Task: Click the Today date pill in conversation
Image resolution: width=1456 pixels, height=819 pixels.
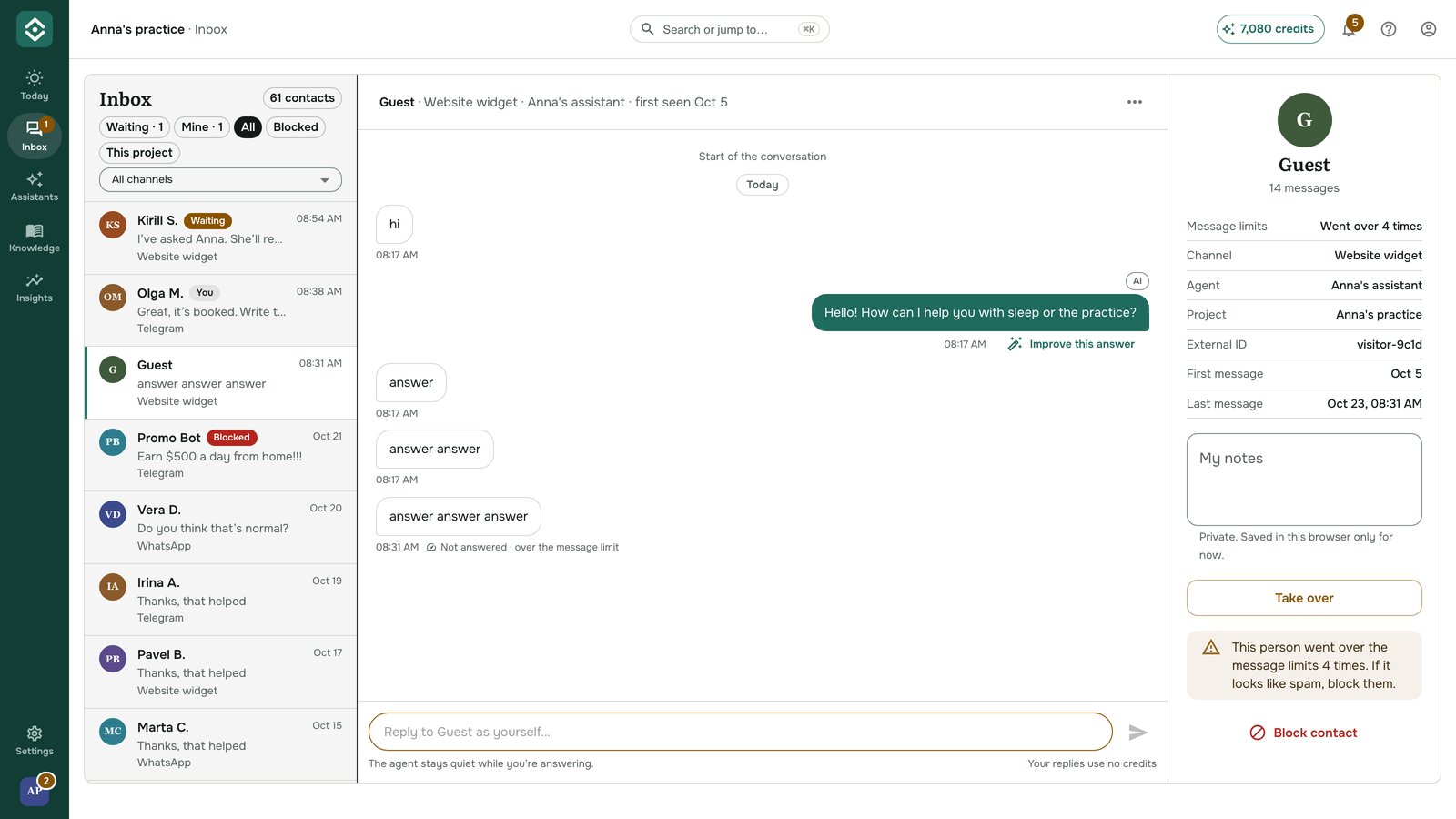Action: coord(763,185)
